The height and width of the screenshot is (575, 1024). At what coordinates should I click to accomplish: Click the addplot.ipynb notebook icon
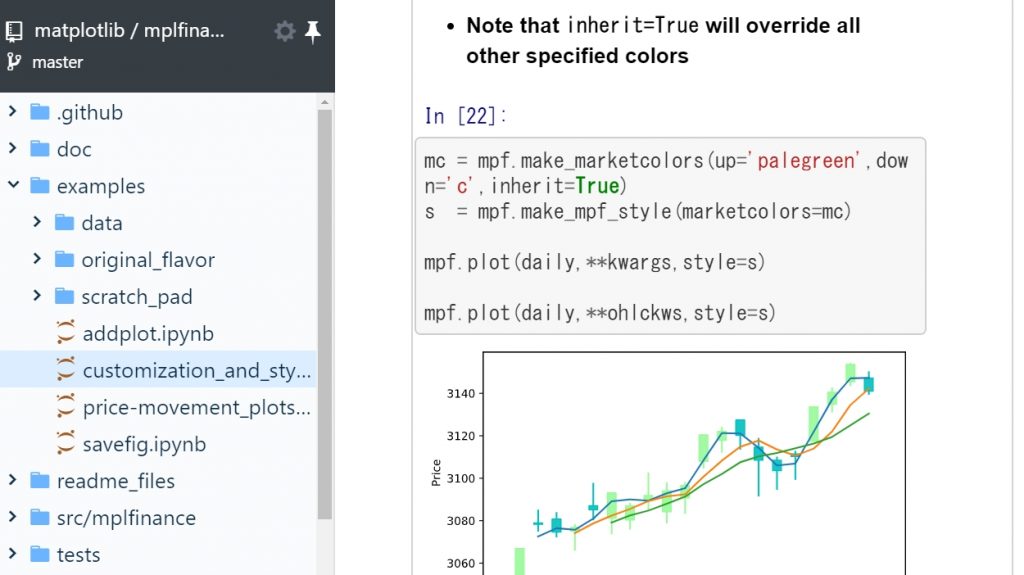[66, 334]
